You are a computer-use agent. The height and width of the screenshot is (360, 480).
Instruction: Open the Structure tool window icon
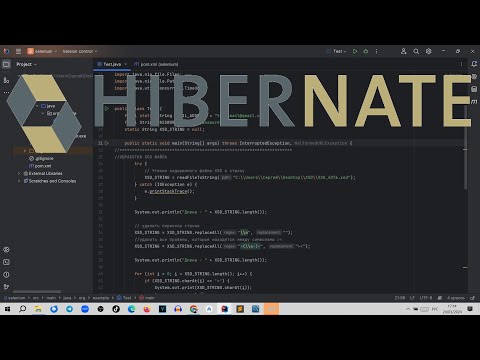click(x=6, y=80)
